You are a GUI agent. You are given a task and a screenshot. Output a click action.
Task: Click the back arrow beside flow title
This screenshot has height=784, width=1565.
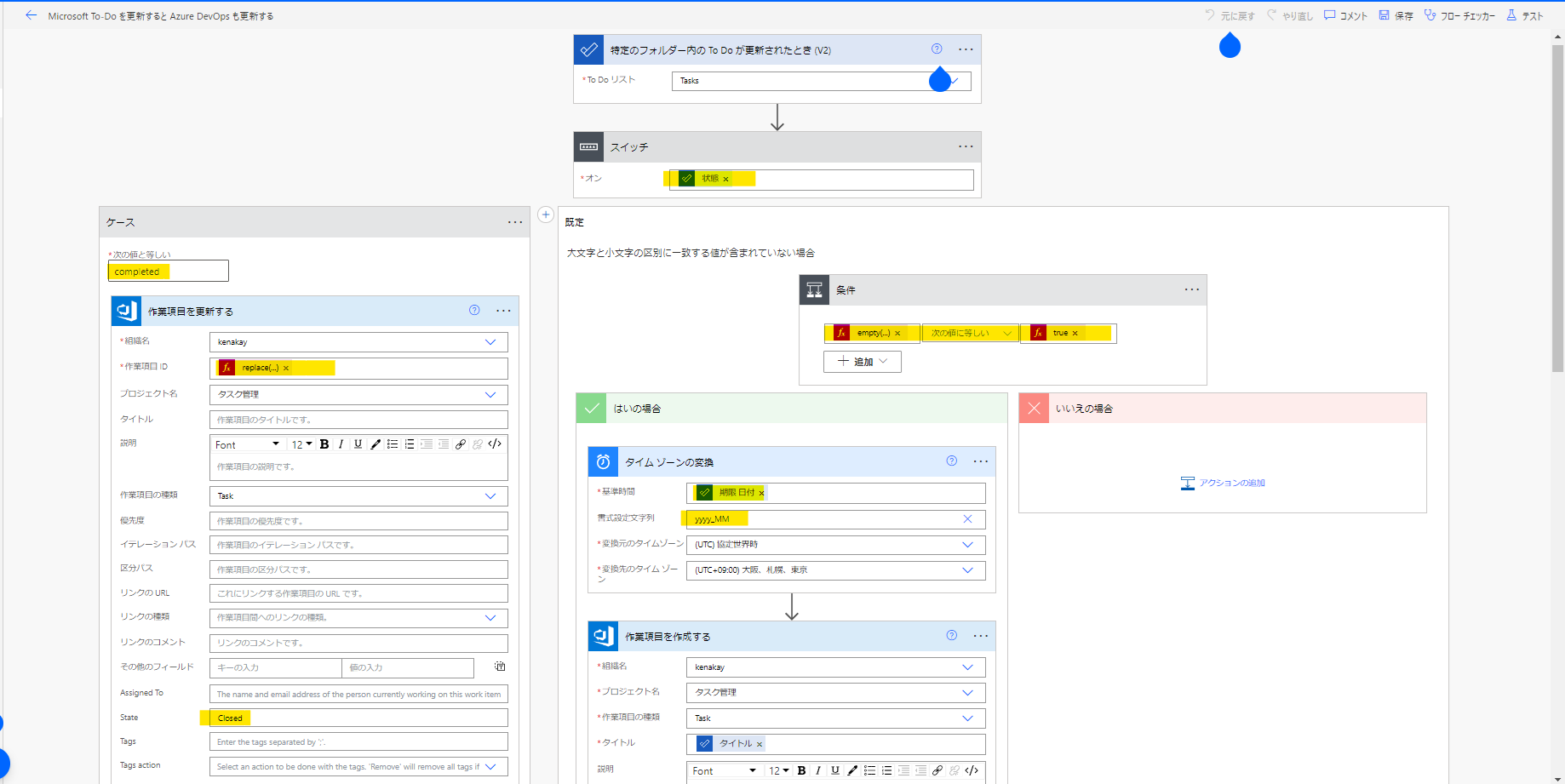tap(32, 15)
